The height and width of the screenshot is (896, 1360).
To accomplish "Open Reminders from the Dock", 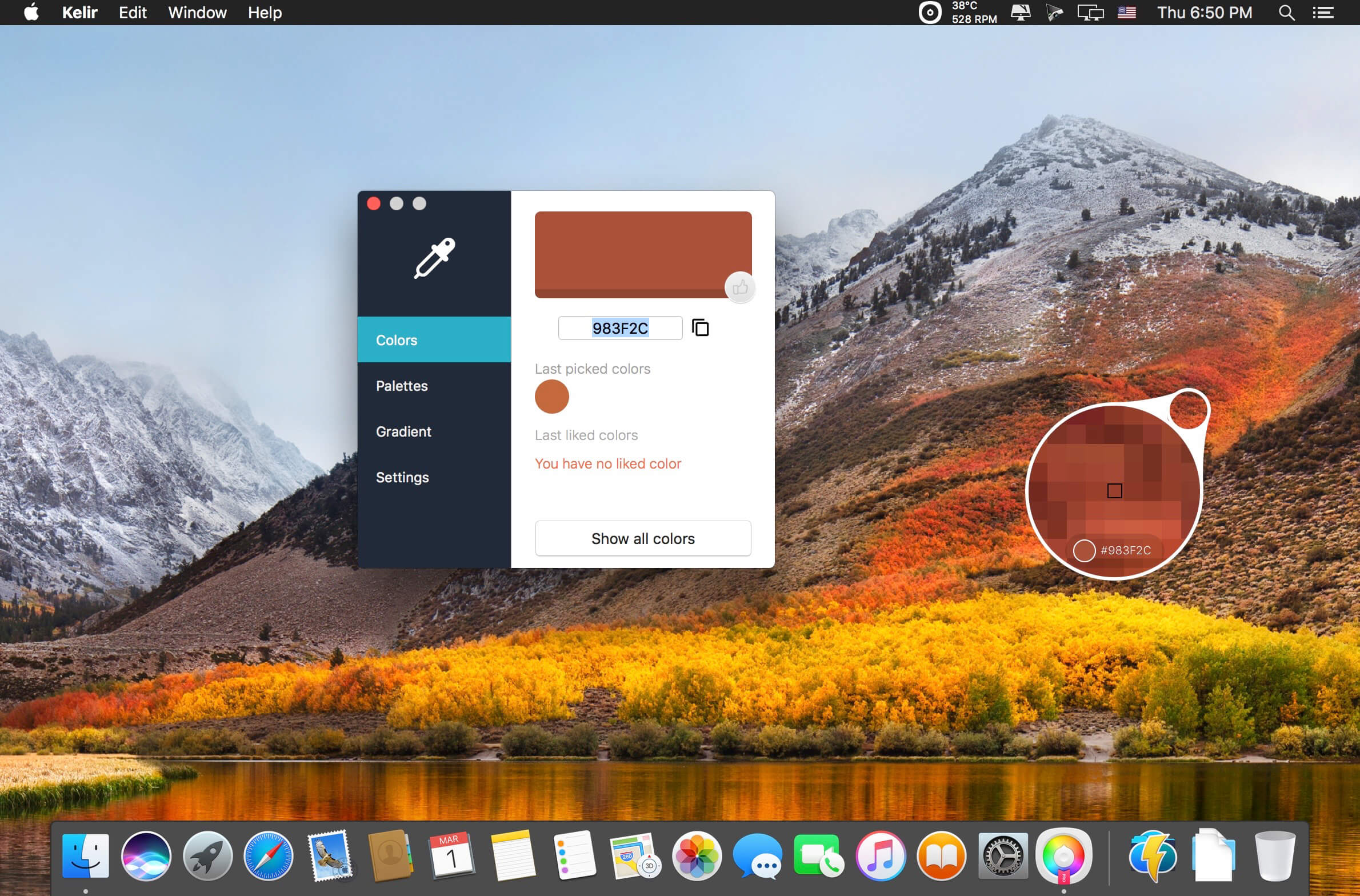I will pyautogui.click(x=574, y=856).
